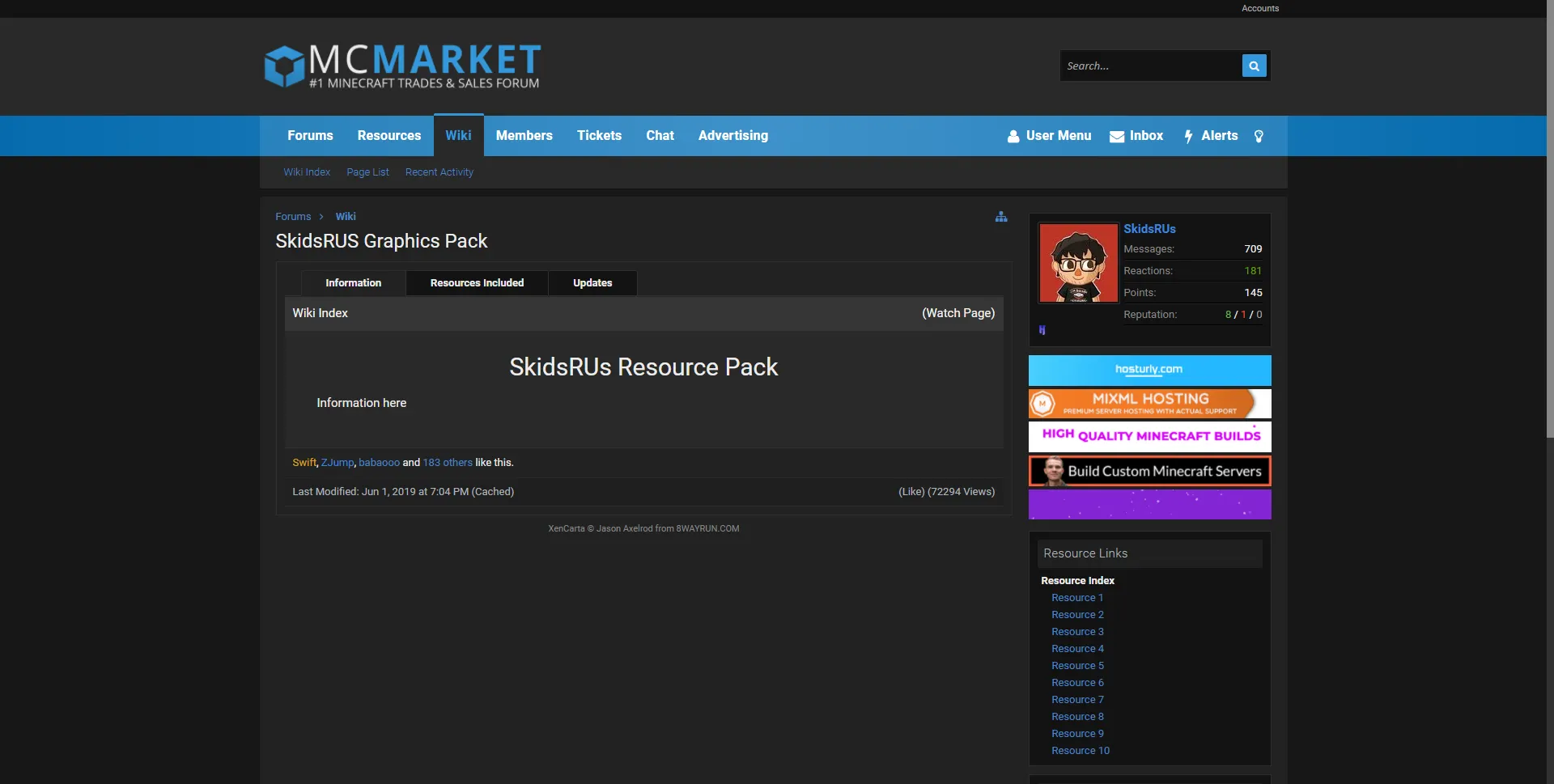Viewport: 1554px width, 784px height.
Task: Click the Forums breadcrumb link
Action: (x=293, y=217)
